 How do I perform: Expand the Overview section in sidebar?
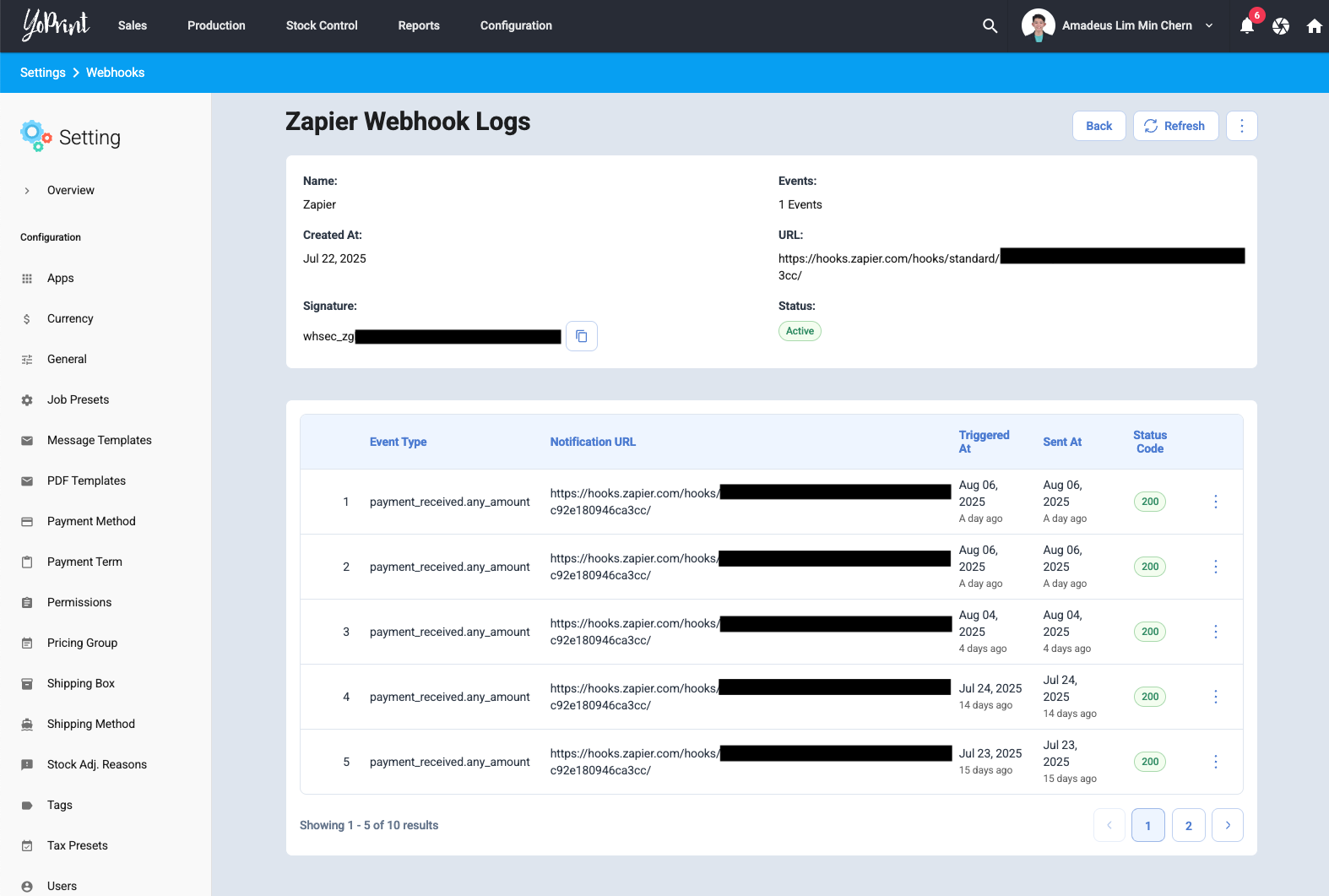pos(27,191)
